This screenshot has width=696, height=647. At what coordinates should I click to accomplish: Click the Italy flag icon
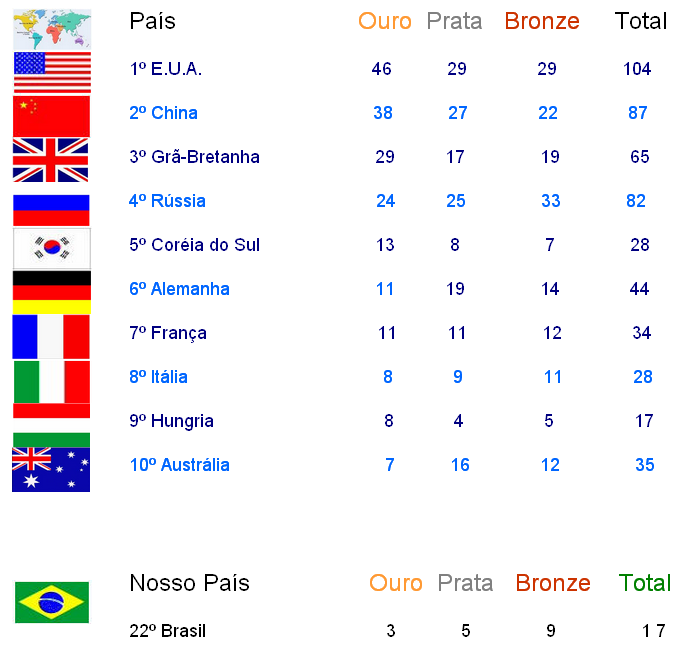point(52,382)
